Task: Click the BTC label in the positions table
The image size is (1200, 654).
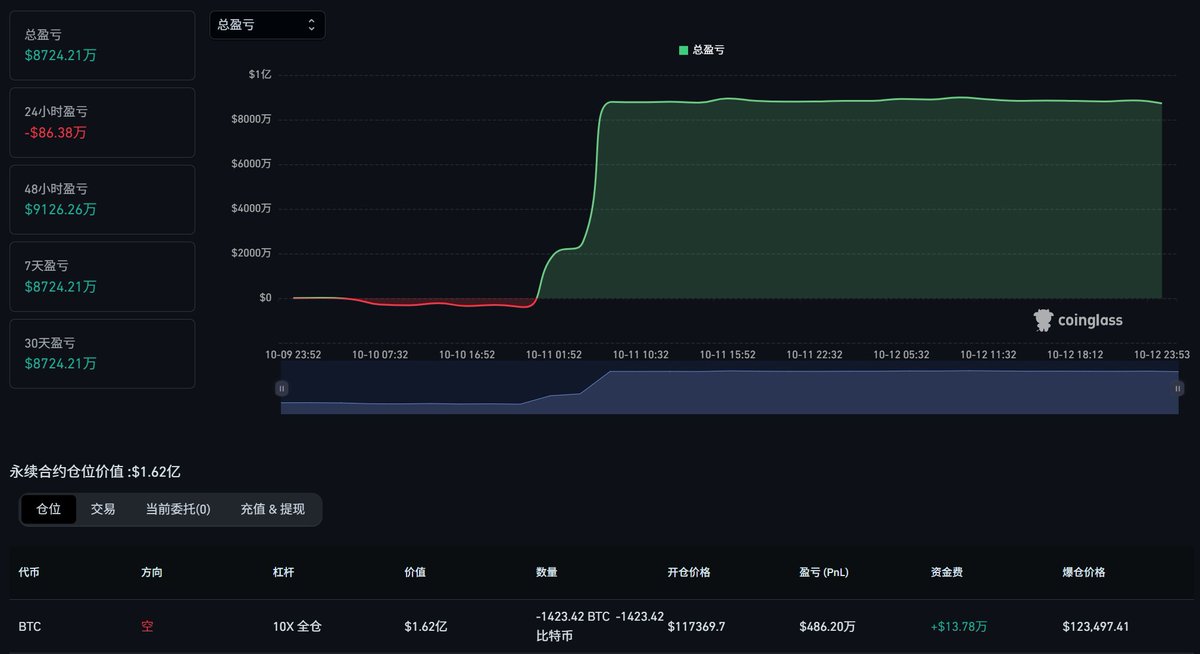Action: [30, 625]
